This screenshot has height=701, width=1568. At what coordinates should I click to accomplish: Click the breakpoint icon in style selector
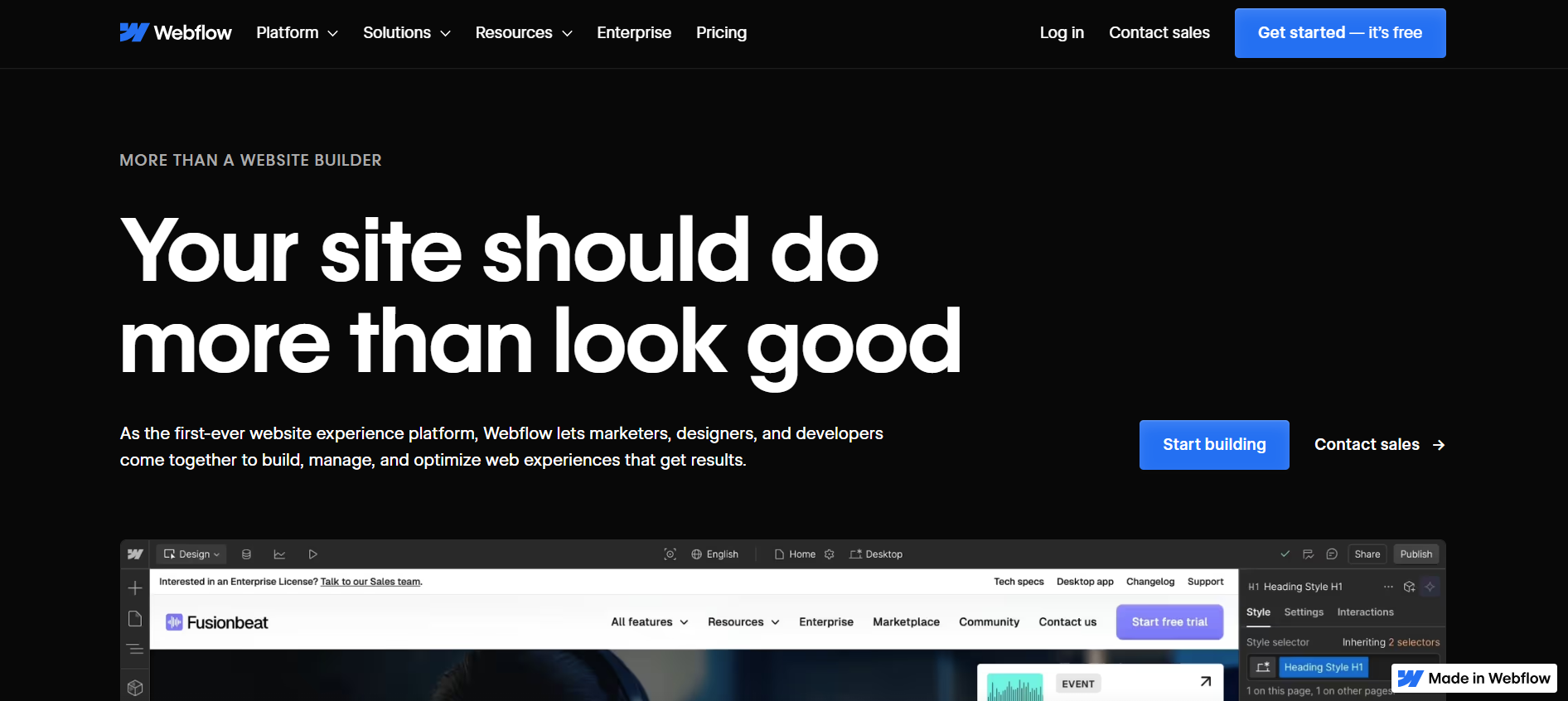click(1263, 667)
